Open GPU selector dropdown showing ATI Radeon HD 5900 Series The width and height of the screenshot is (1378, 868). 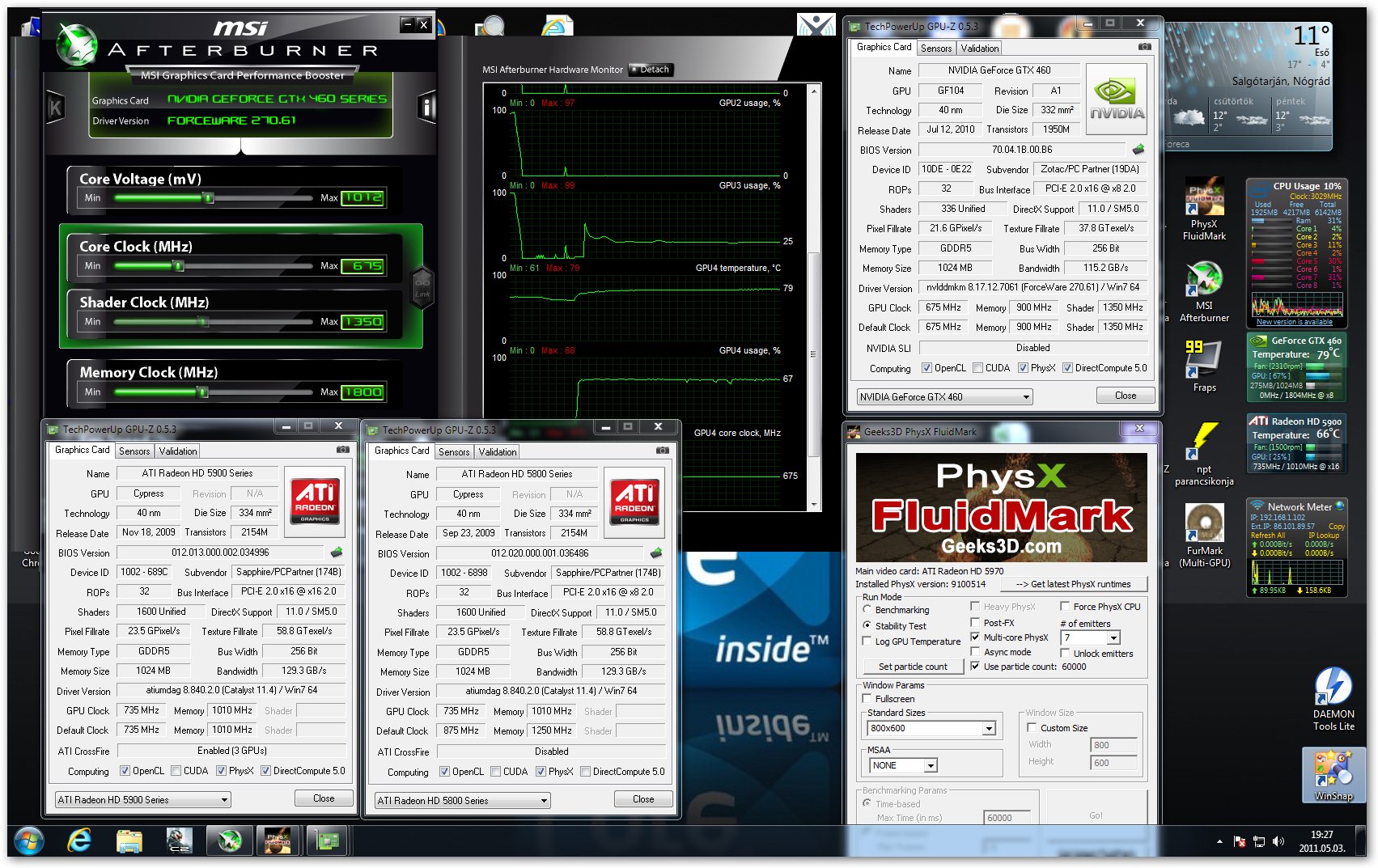coord(142,800)
